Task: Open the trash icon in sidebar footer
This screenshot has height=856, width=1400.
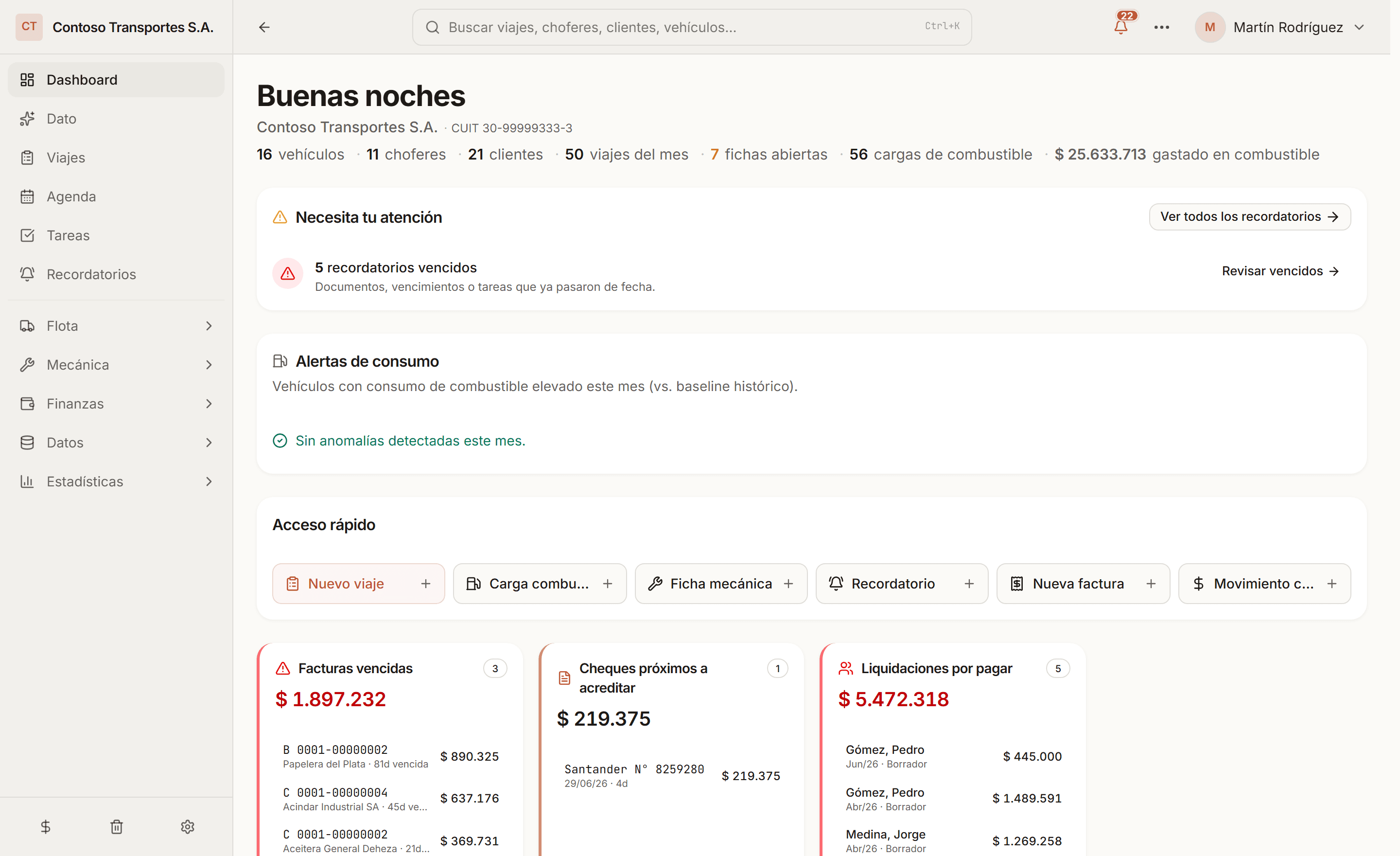Action: point(117,826)
